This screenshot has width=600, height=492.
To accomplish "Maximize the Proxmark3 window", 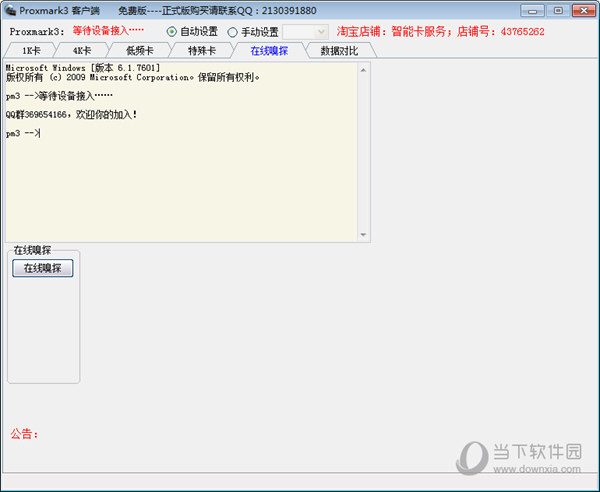I will (x=558, y=10).
